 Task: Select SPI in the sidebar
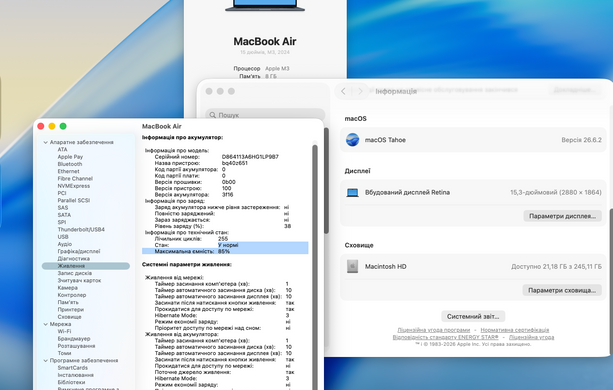tap(62, 222)
